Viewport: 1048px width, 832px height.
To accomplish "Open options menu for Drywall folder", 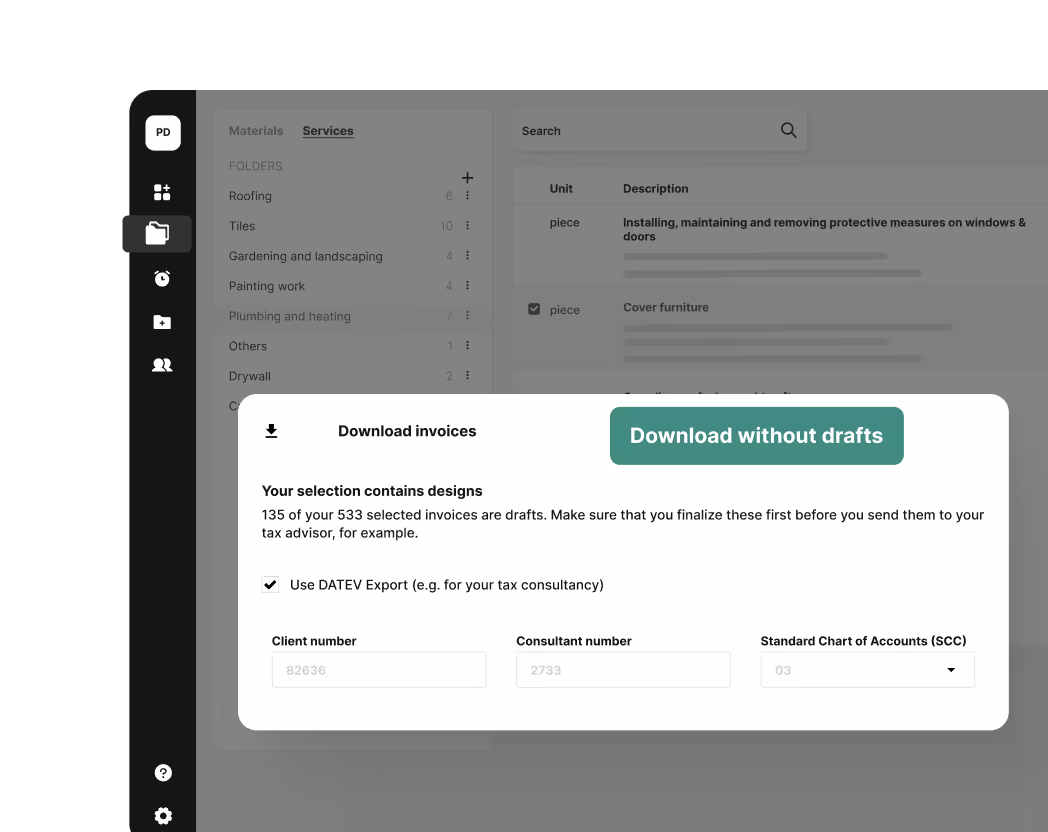I will 467,376.
